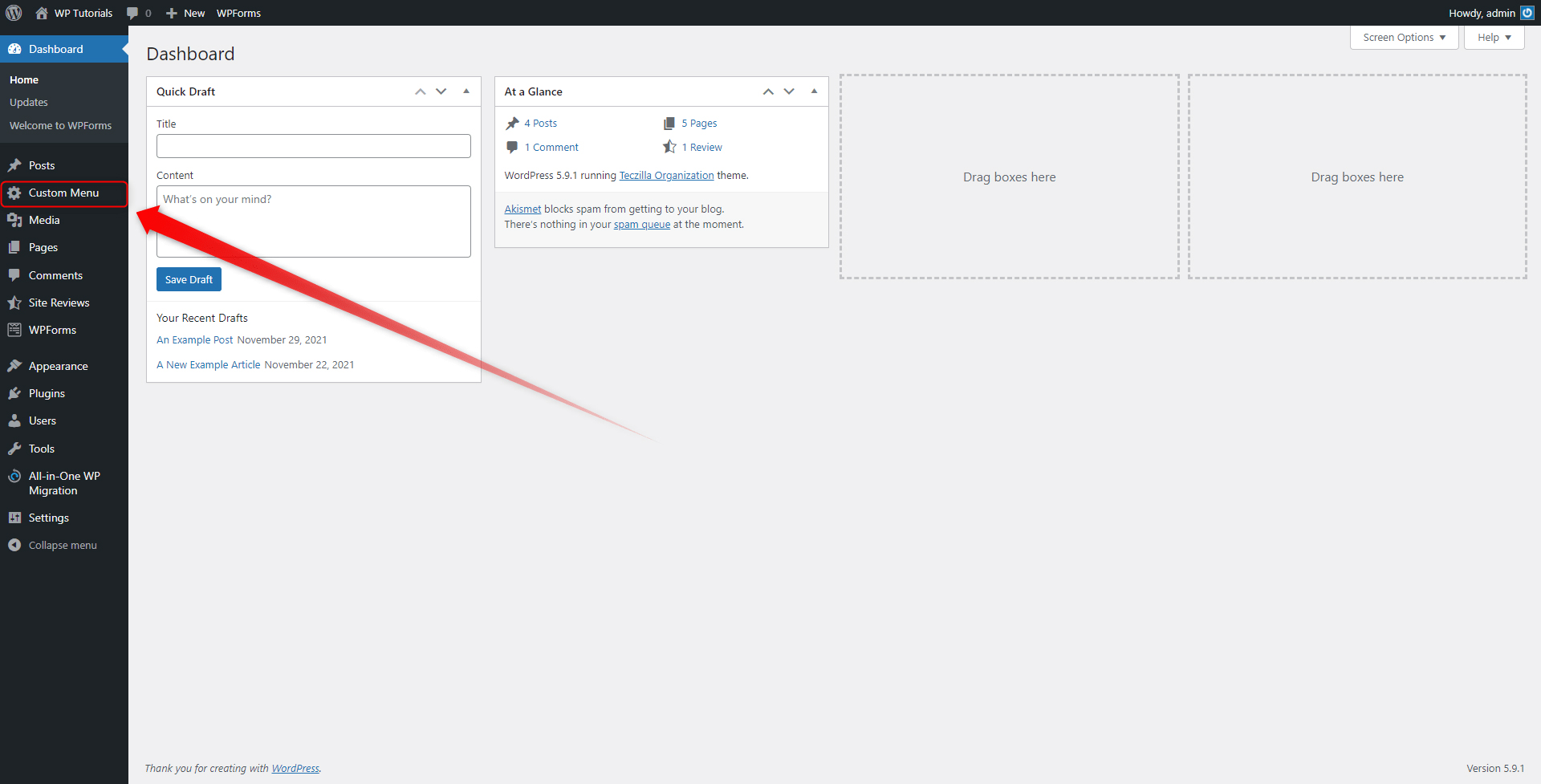Click the 1 Comment link
The image size is (1541, 784).
click(x=551, y=148)
